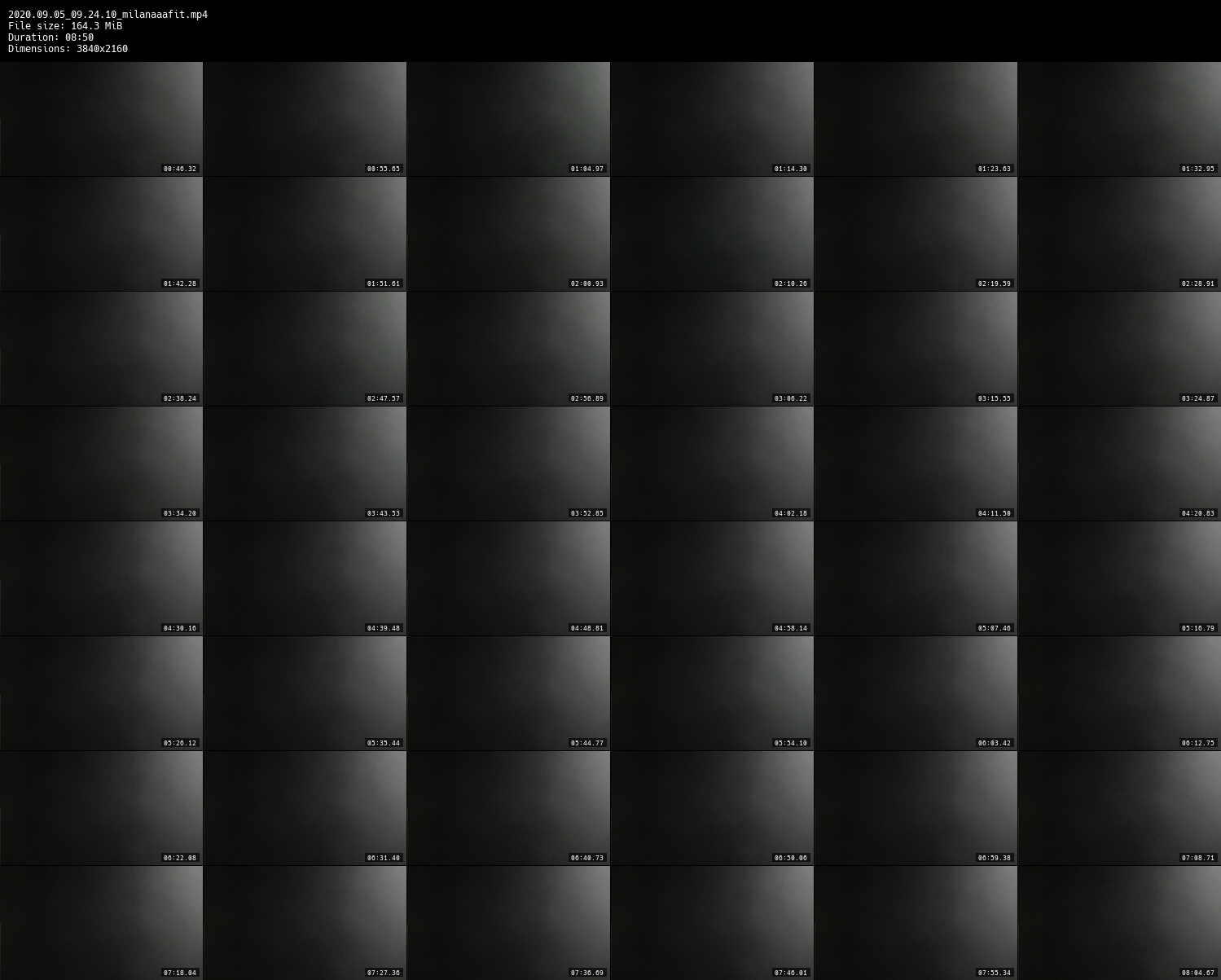
Task: Open the frame stamped 02:19.59
Action: (916, 234)
